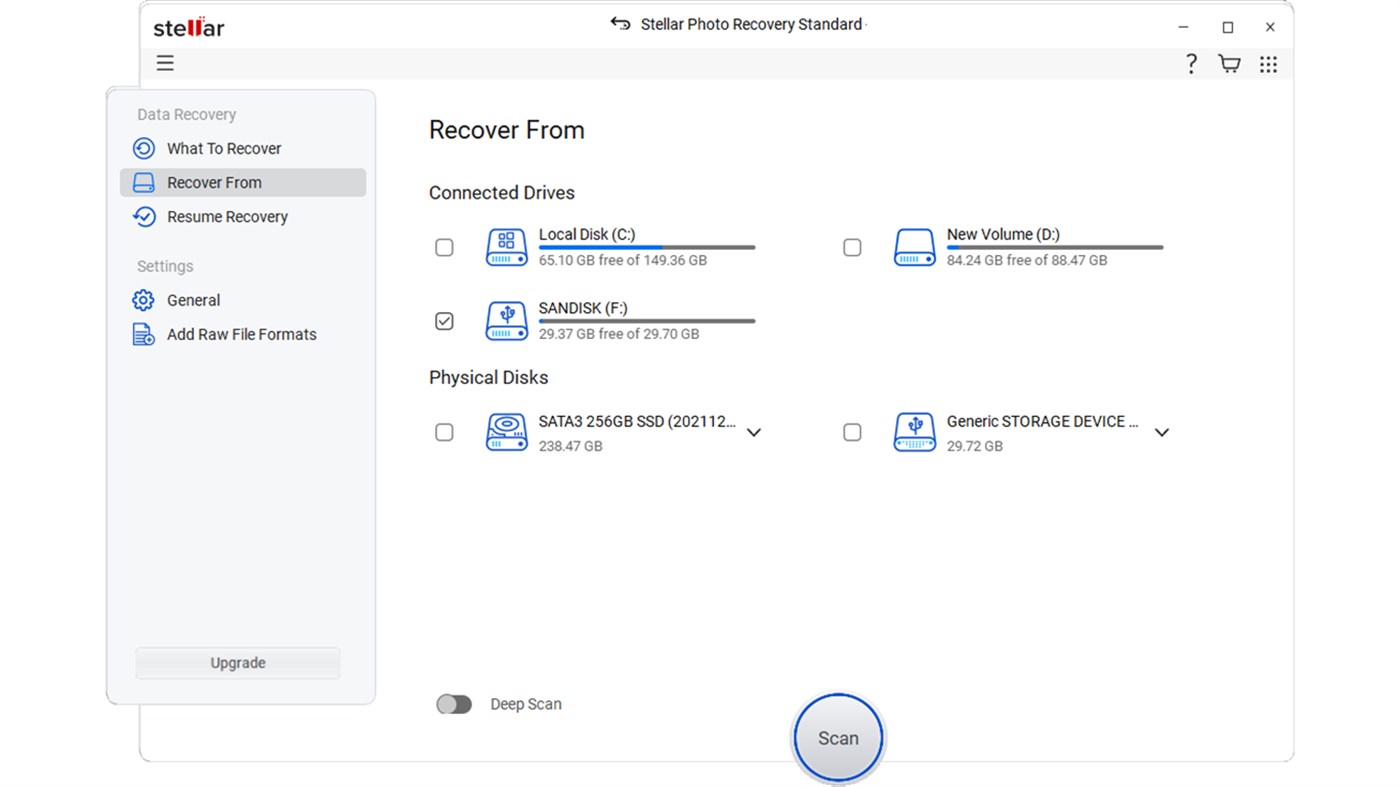1399x787 pixels.
Task: Check the Local Disk (C:) checkbox
Action: click(x=444, y=247)
